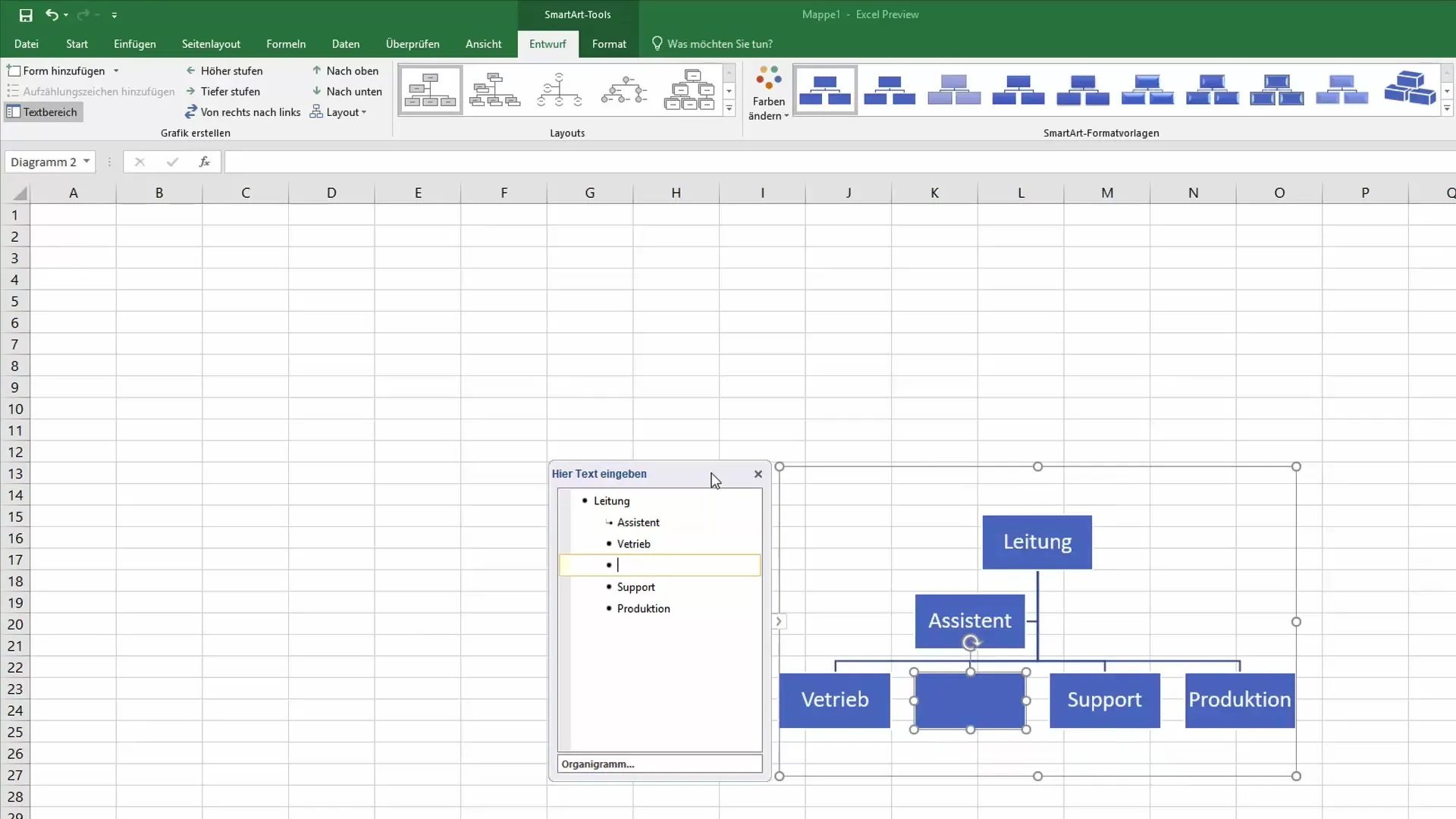Click Tiefer stufen to demote shape

point(223,91)
